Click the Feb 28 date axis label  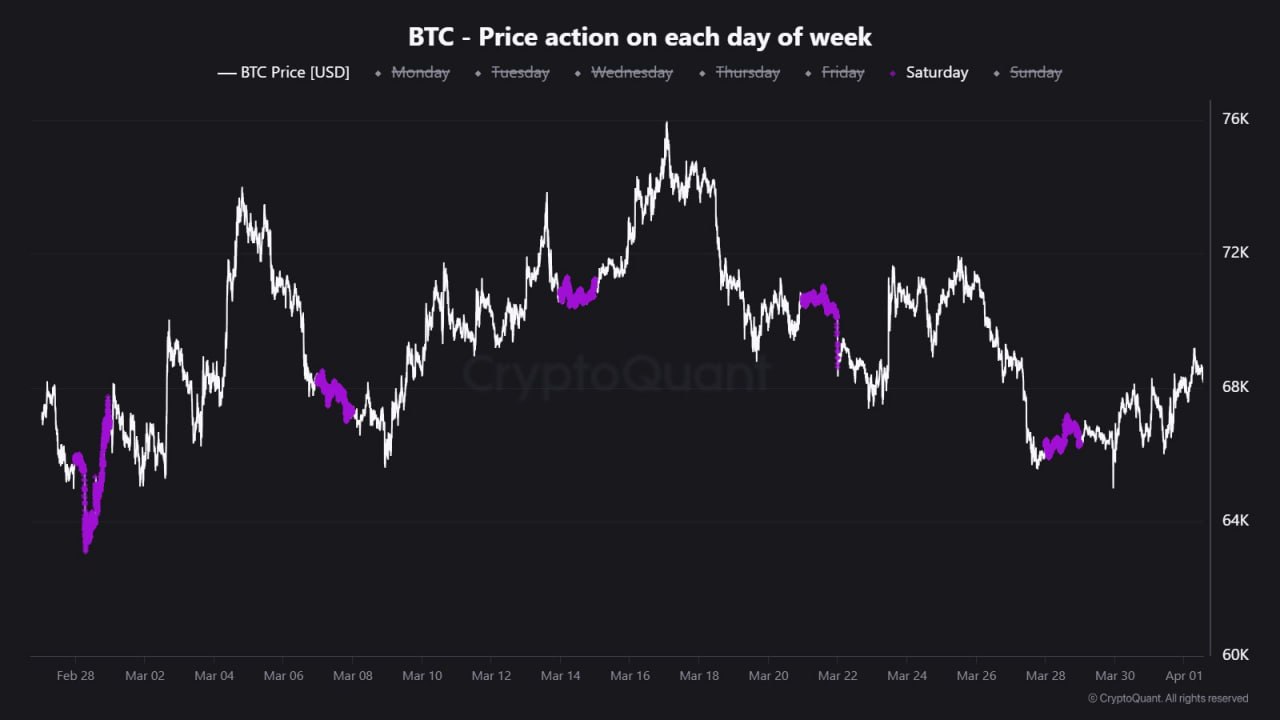75,676
